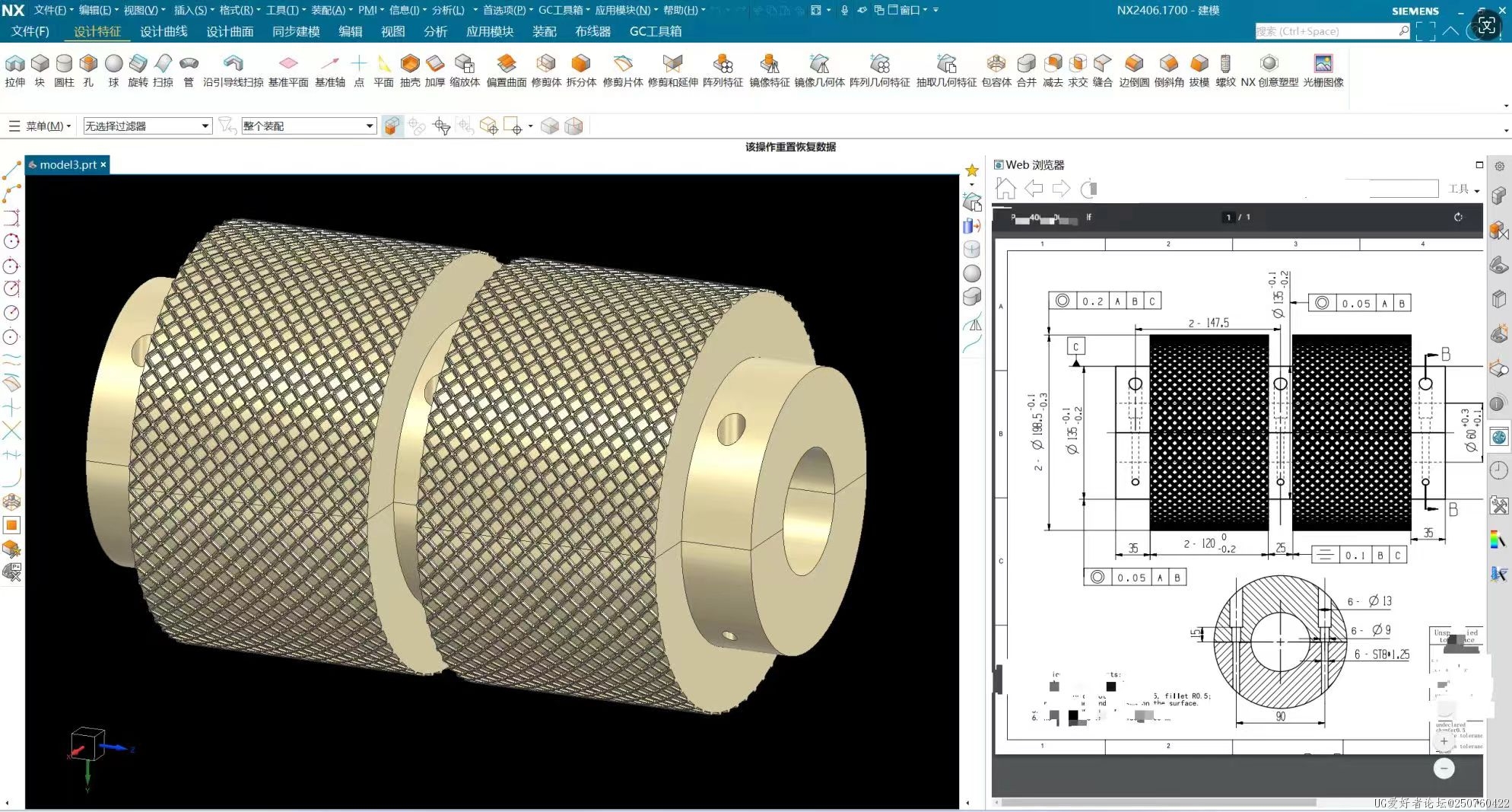Click the PDF page number box

coord(1228,217)
